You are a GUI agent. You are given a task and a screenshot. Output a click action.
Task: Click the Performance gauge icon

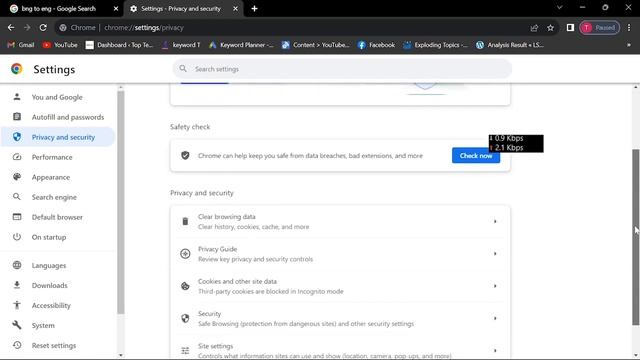[17, 157]
